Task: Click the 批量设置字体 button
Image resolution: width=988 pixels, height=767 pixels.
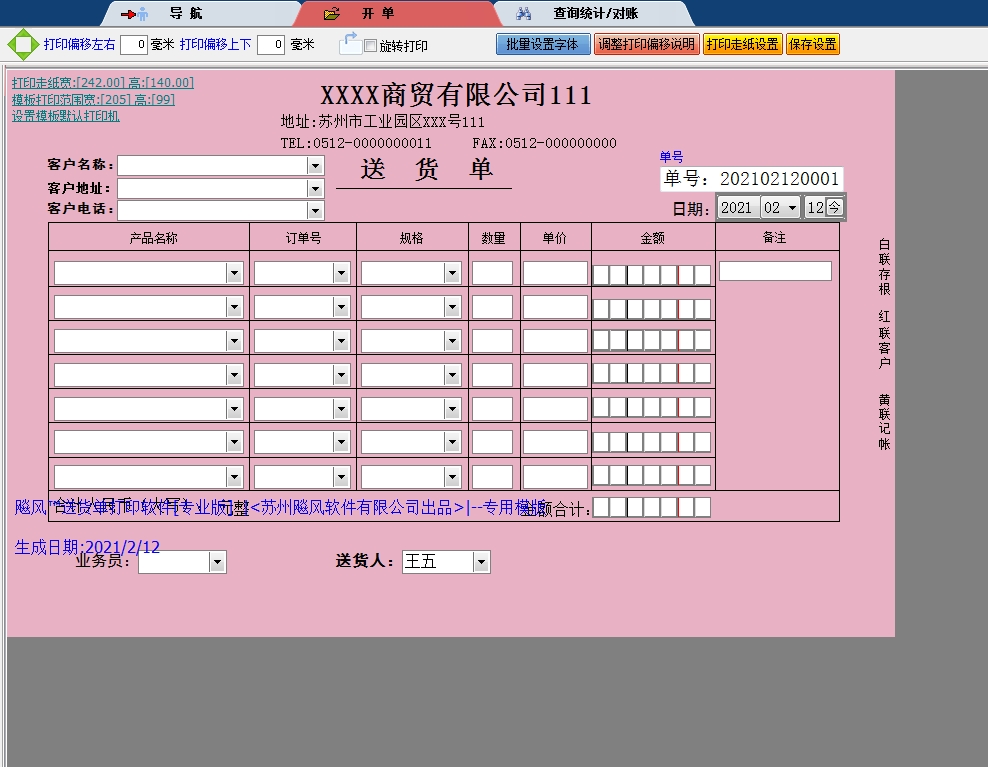Action: pyautogui.click(x=542, y=44)
